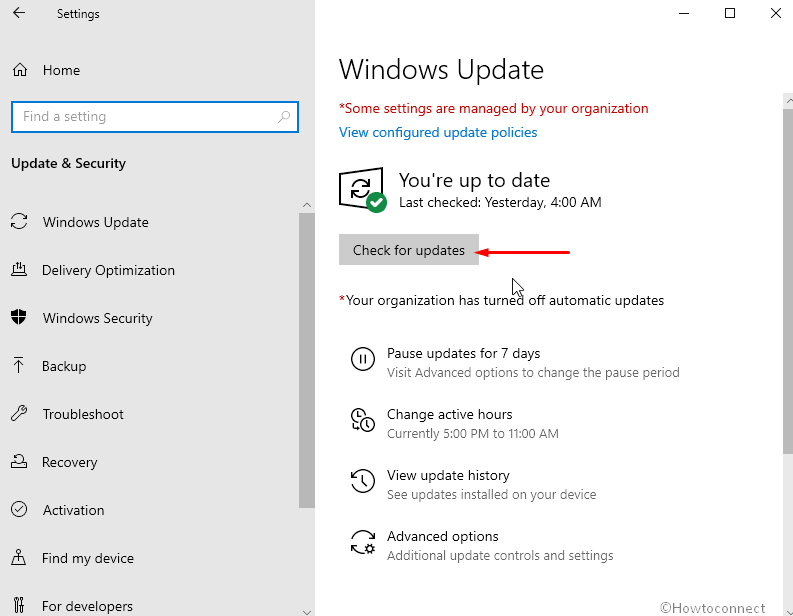Select Windows Update in sidebar
793x616 pixels.
point(95,222)
